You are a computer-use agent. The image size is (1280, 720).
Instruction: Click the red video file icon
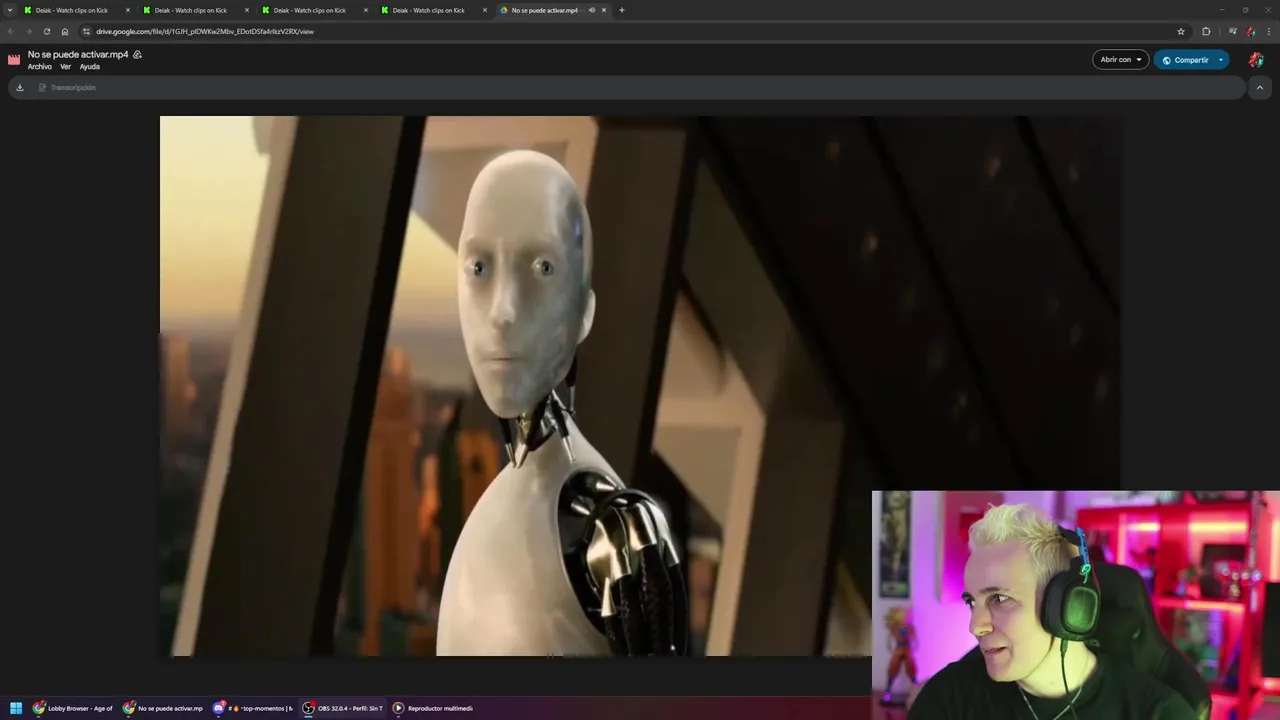(x=14, y=60)
